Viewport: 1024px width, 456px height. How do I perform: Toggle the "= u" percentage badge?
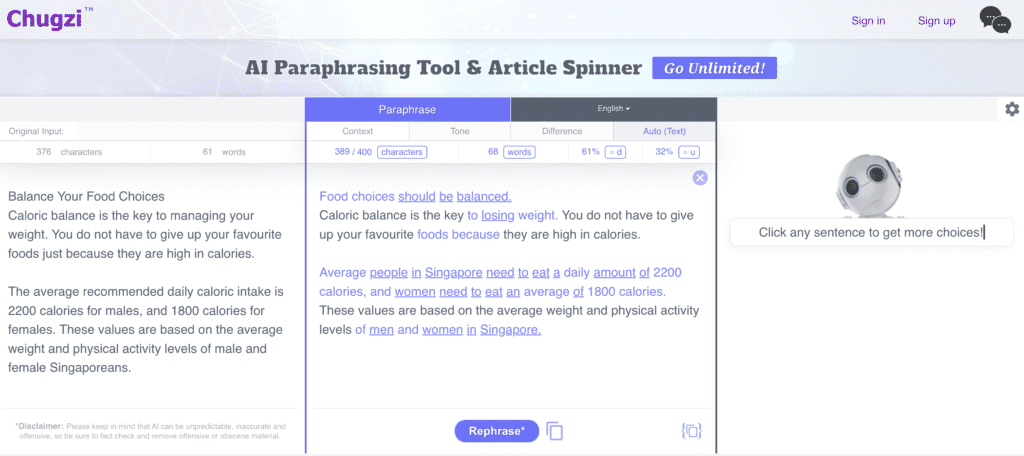click(688, 152)
